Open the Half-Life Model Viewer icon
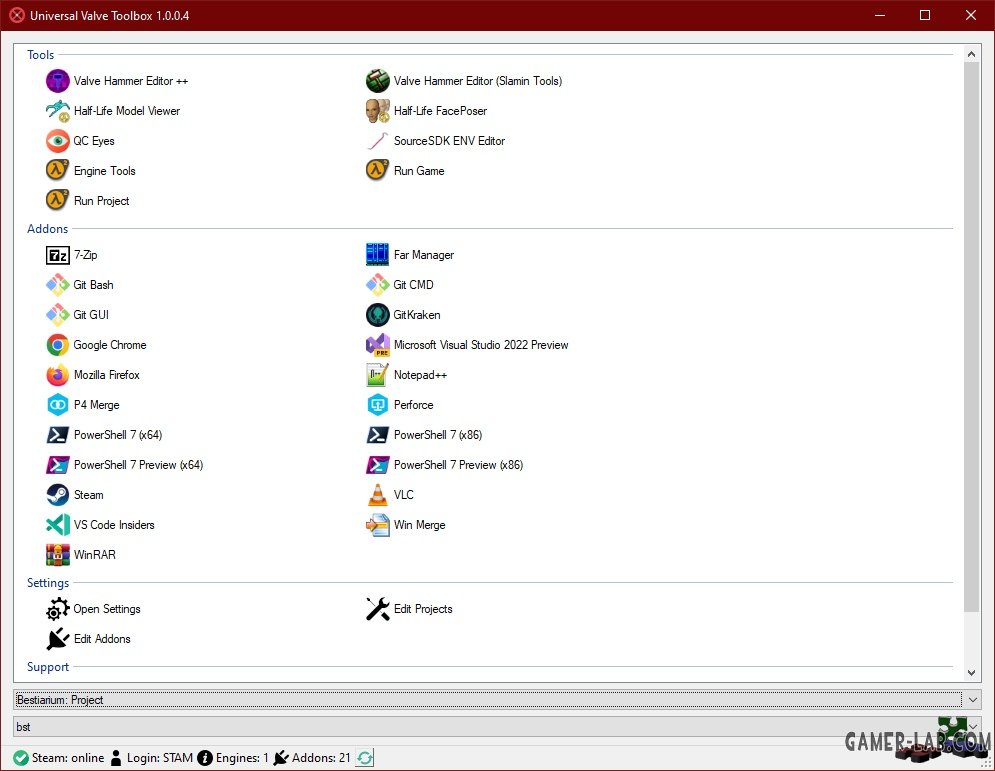 click(57, 111)
